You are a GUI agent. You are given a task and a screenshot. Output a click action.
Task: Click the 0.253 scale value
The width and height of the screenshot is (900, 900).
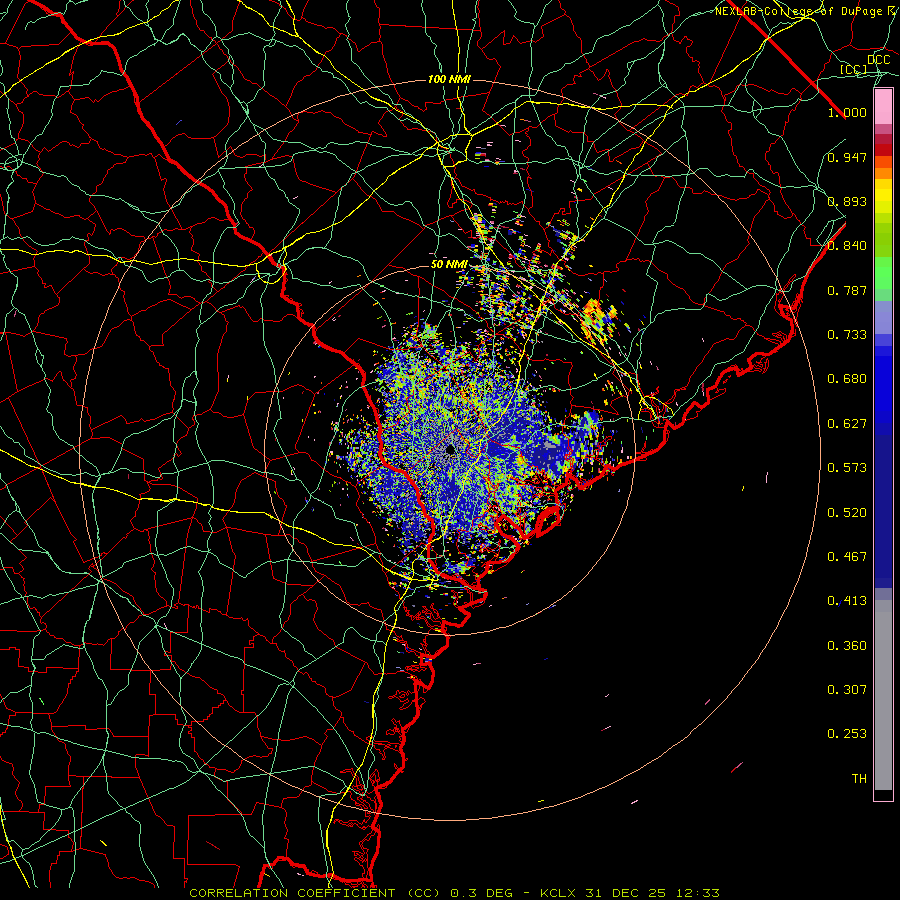coord(847,734)
